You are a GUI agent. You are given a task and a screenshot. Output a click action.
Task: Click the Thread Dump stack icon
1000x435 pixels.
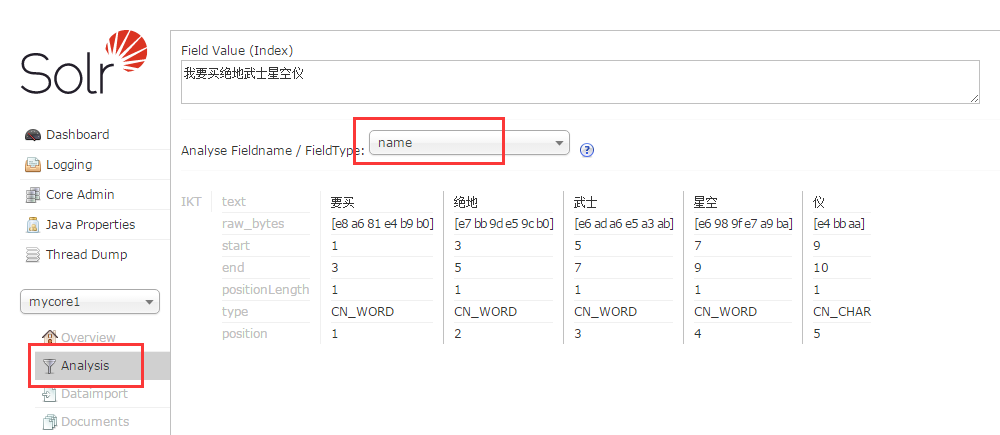click(x=33, y=254)
